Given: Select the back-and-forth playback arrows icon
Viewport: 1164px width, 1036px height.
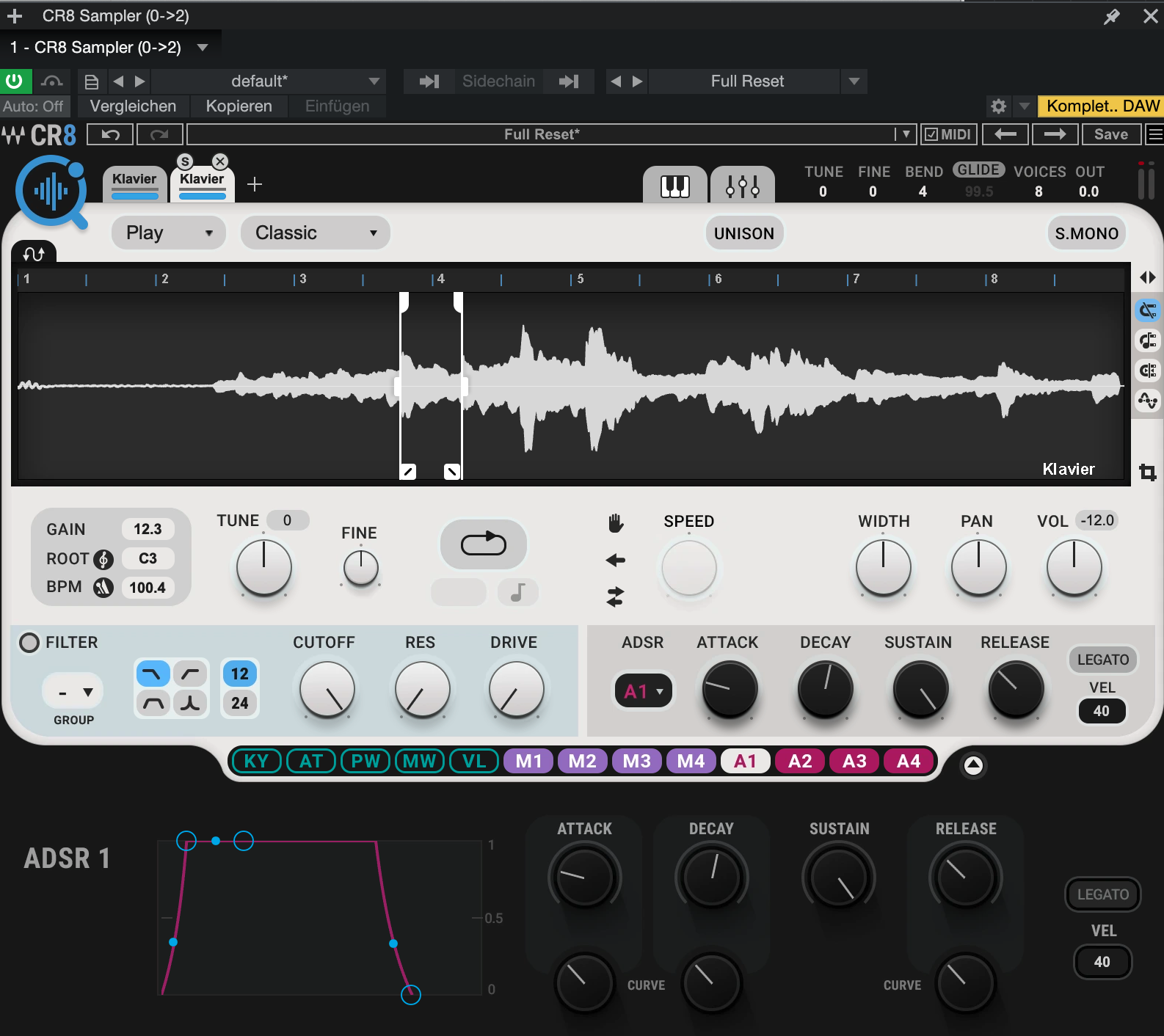Looking at the screenshot, I should click(615, 597).
